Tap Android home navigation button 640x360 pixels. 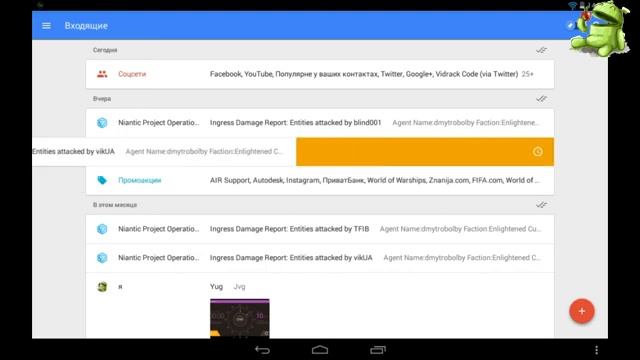[320, 350]
